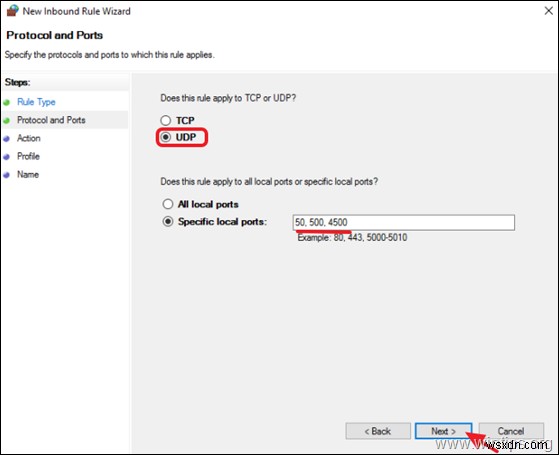Click the green bullet beside Protocol and Ports

tap(7, 121)
